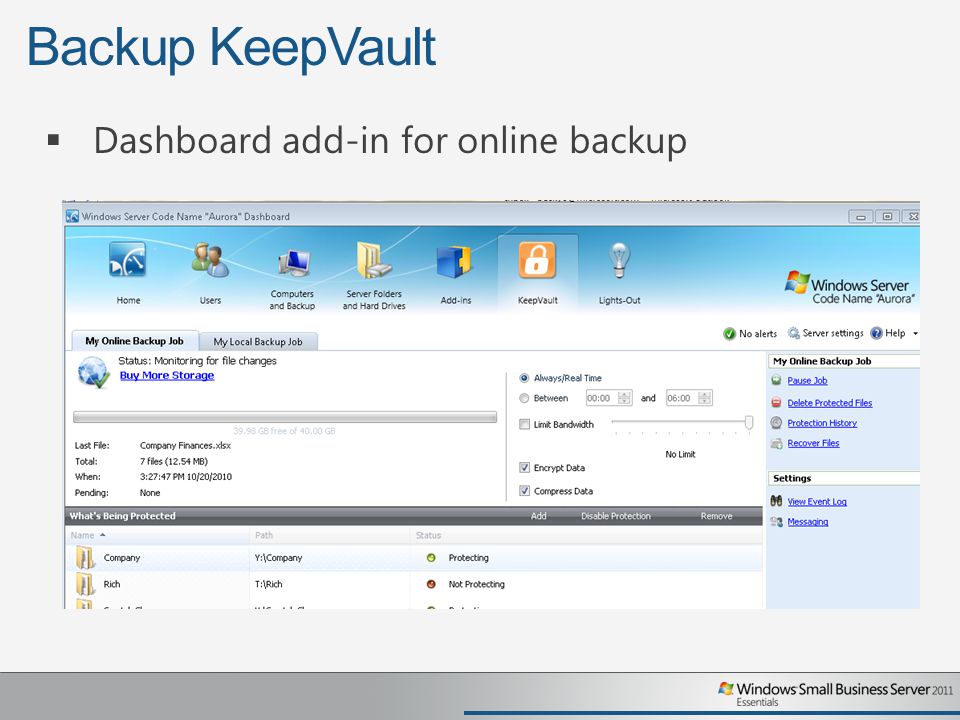
Task: Click the Company folder icon
Action: 86,558
